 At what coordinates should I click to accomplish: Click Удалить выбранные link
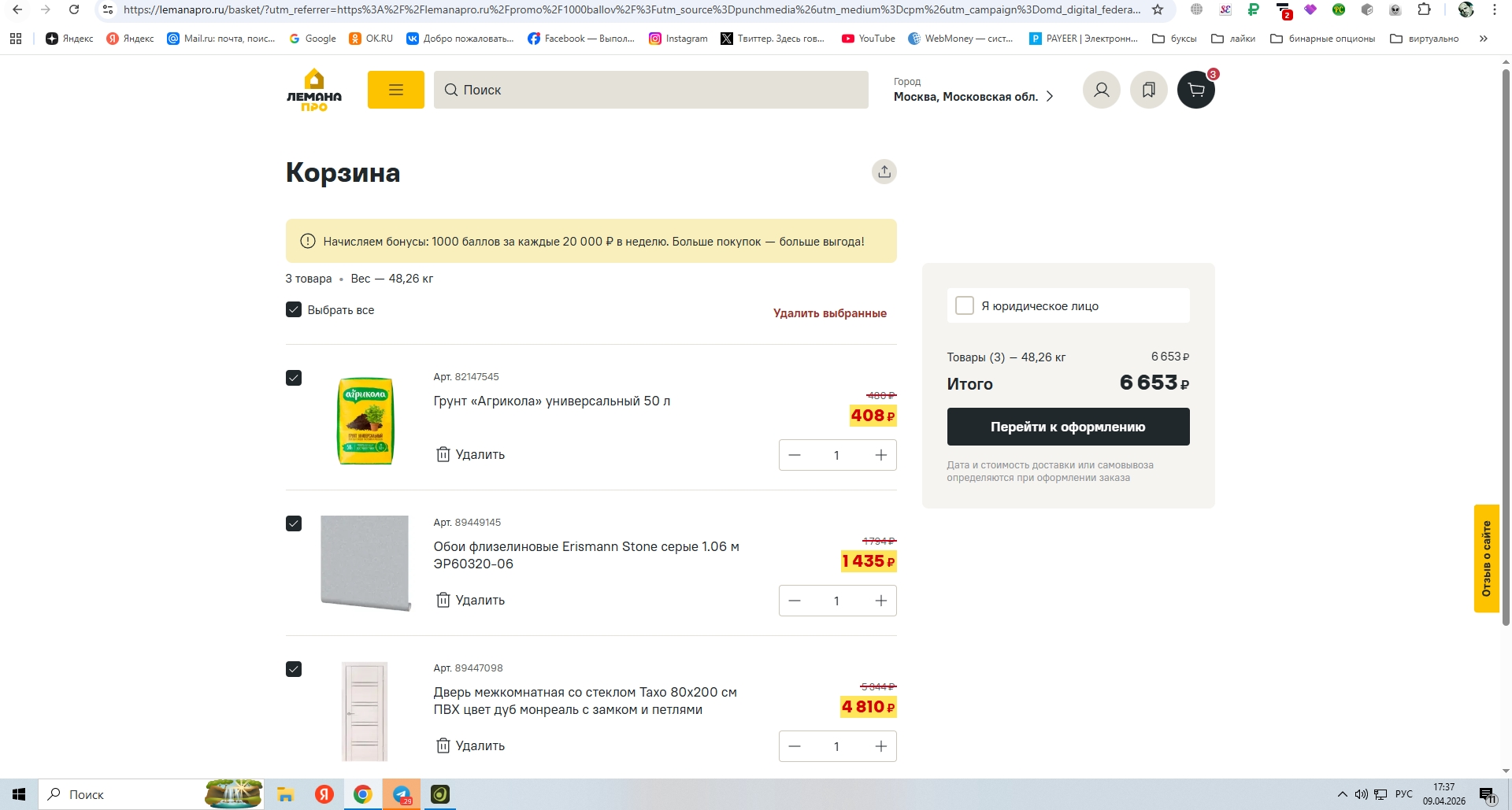[x=830, y=313]
